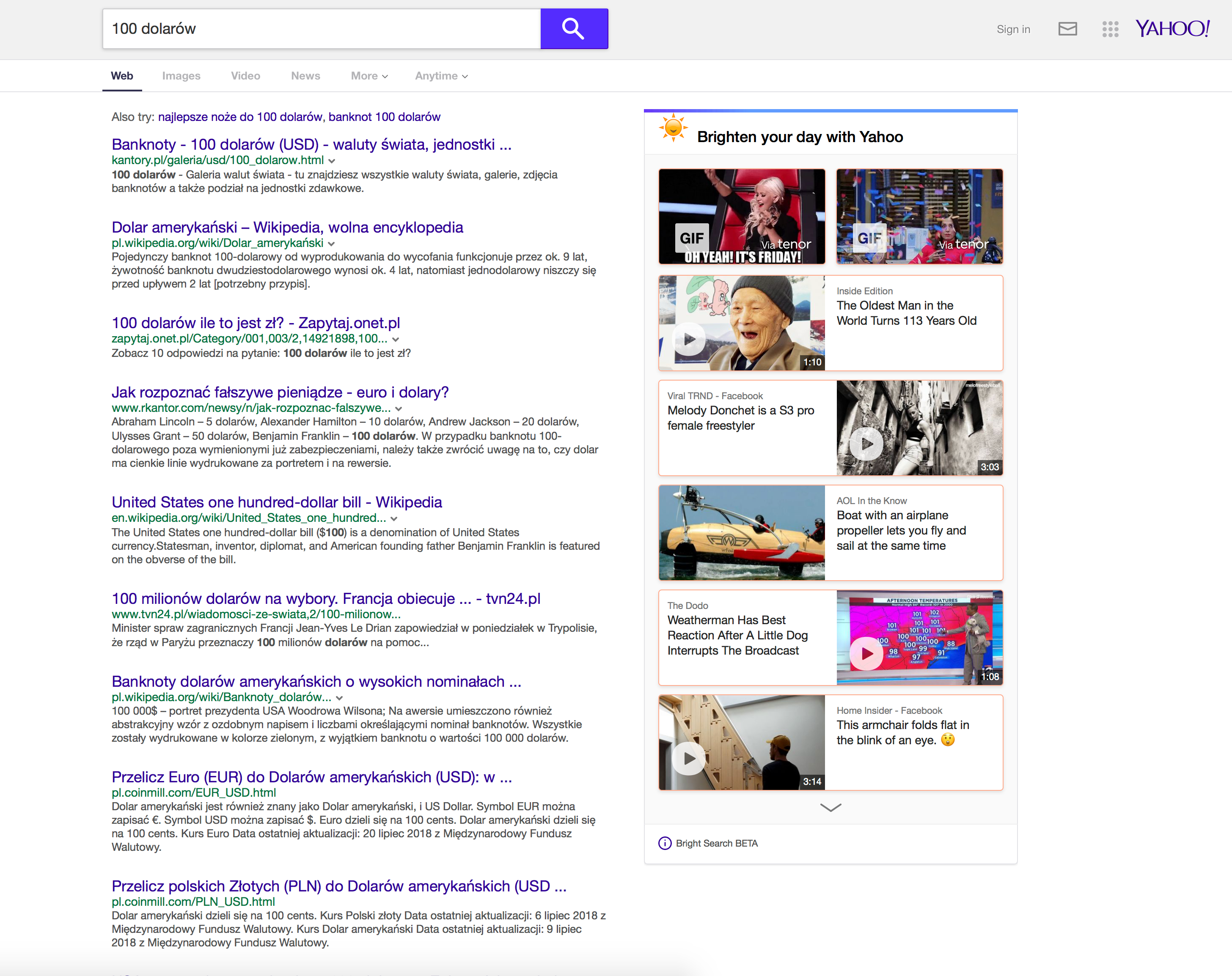The image size is (1232, 976).
Task: Try suggestion najlepsze noże do 100 dolarów
Action: pos(240,117)
